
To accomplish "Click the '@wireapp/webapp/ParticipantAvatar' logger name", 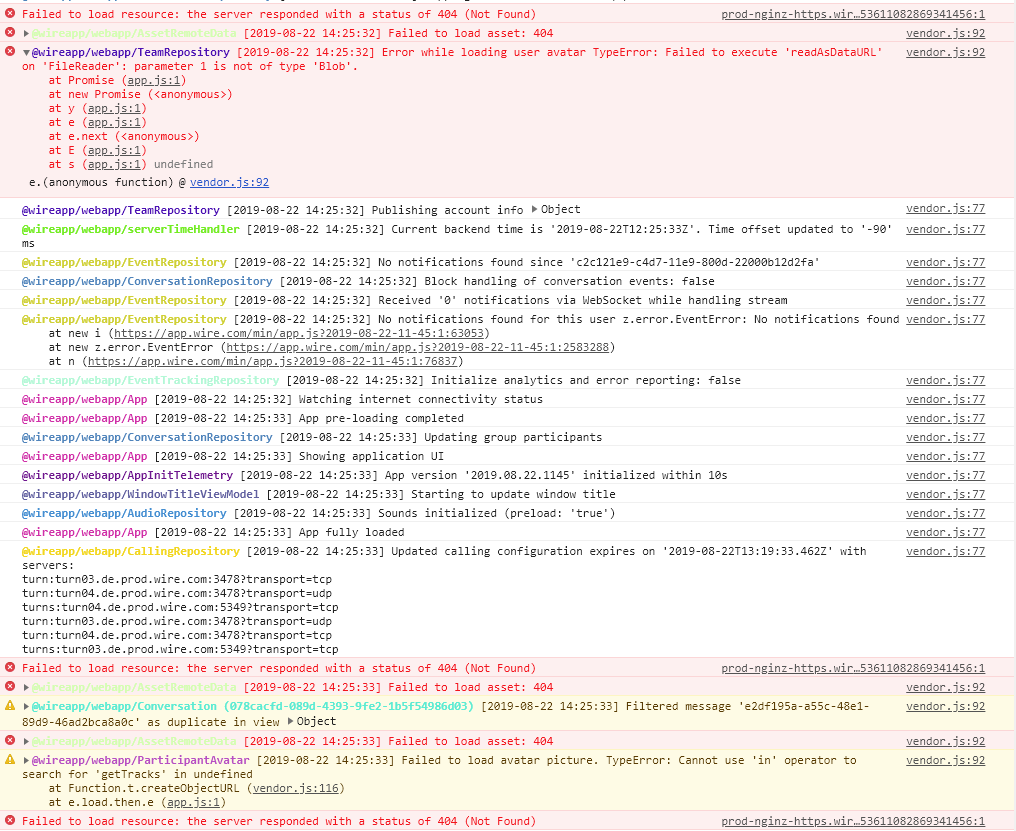I will pyautogui.click(x=141, y=760).
